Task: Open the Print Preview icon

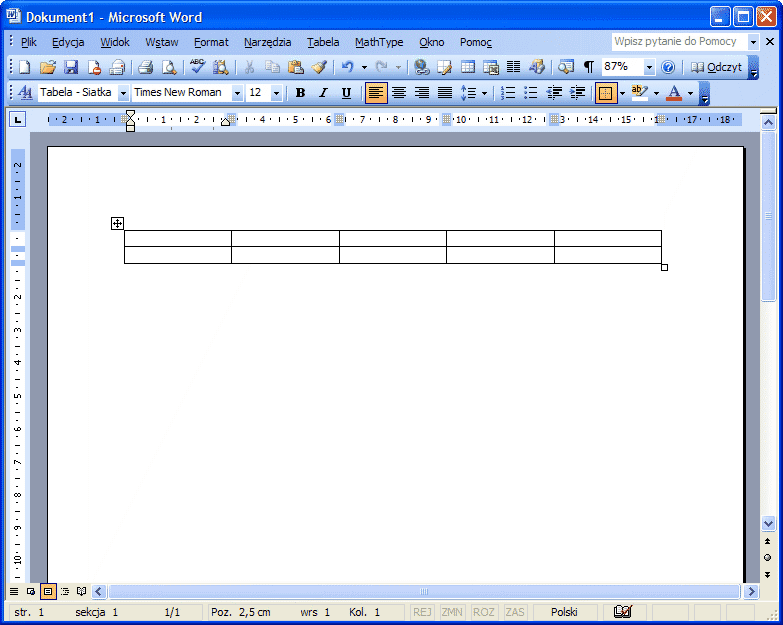Action: coord(169,67)
